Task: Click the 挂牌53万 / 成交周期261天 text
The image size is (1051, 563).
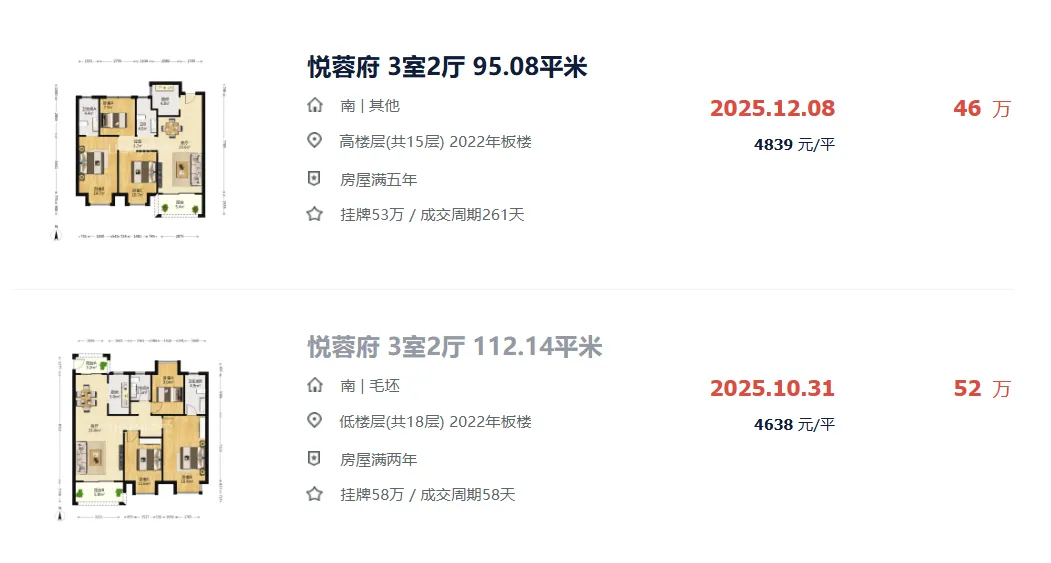Action: pyautogui.click(x=432, y=215)
